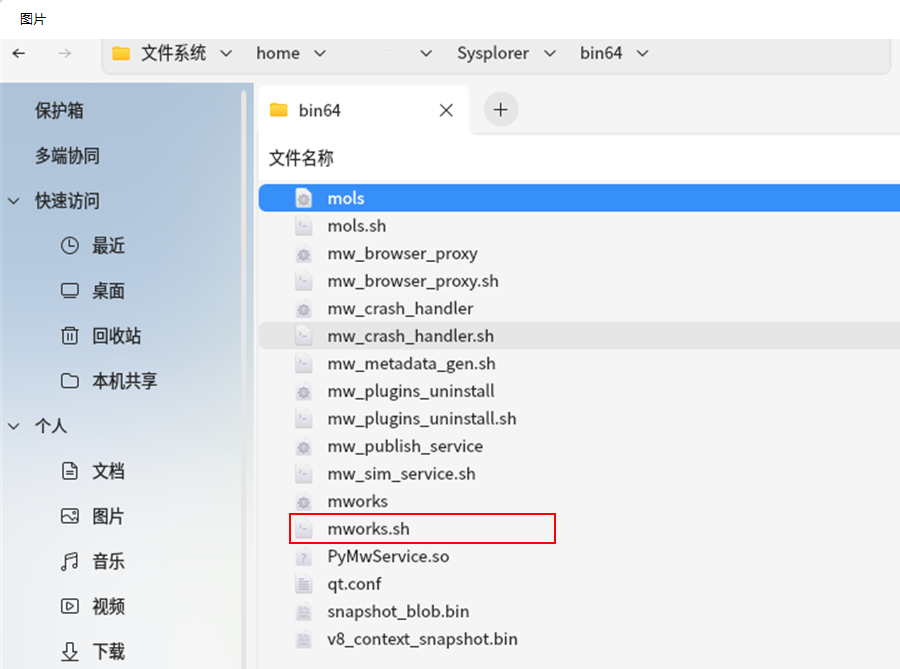The width and height of the screenshot is (900, 669).
Task: Open the bin64 breadcrumb dropdown
Action: [642, 53]
